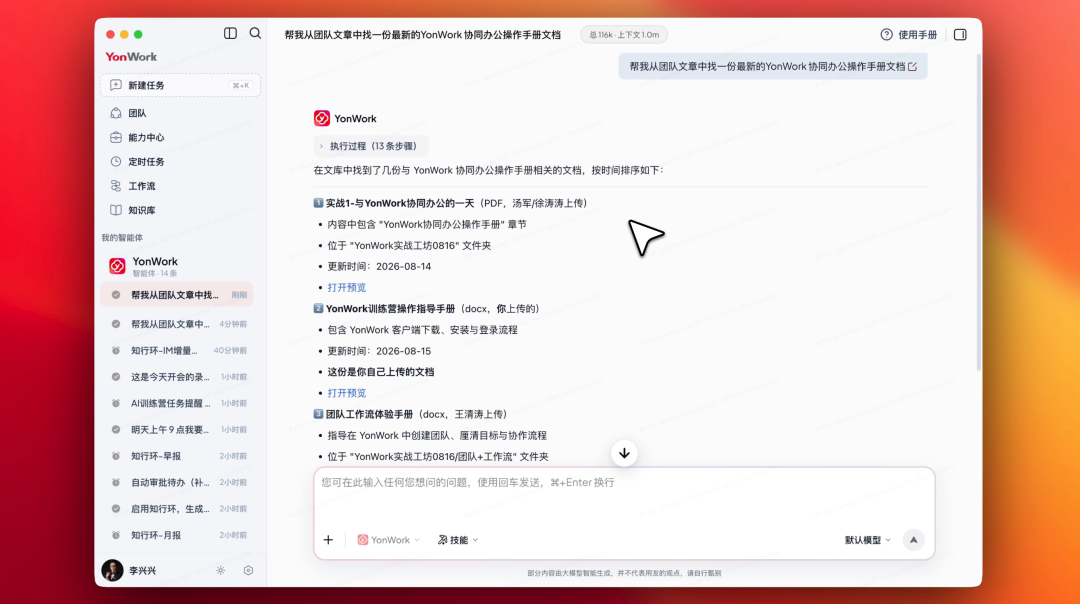Click the status icon beside 知行环-早报
This screenshot has height=604, width=1080.
[116, 456]
